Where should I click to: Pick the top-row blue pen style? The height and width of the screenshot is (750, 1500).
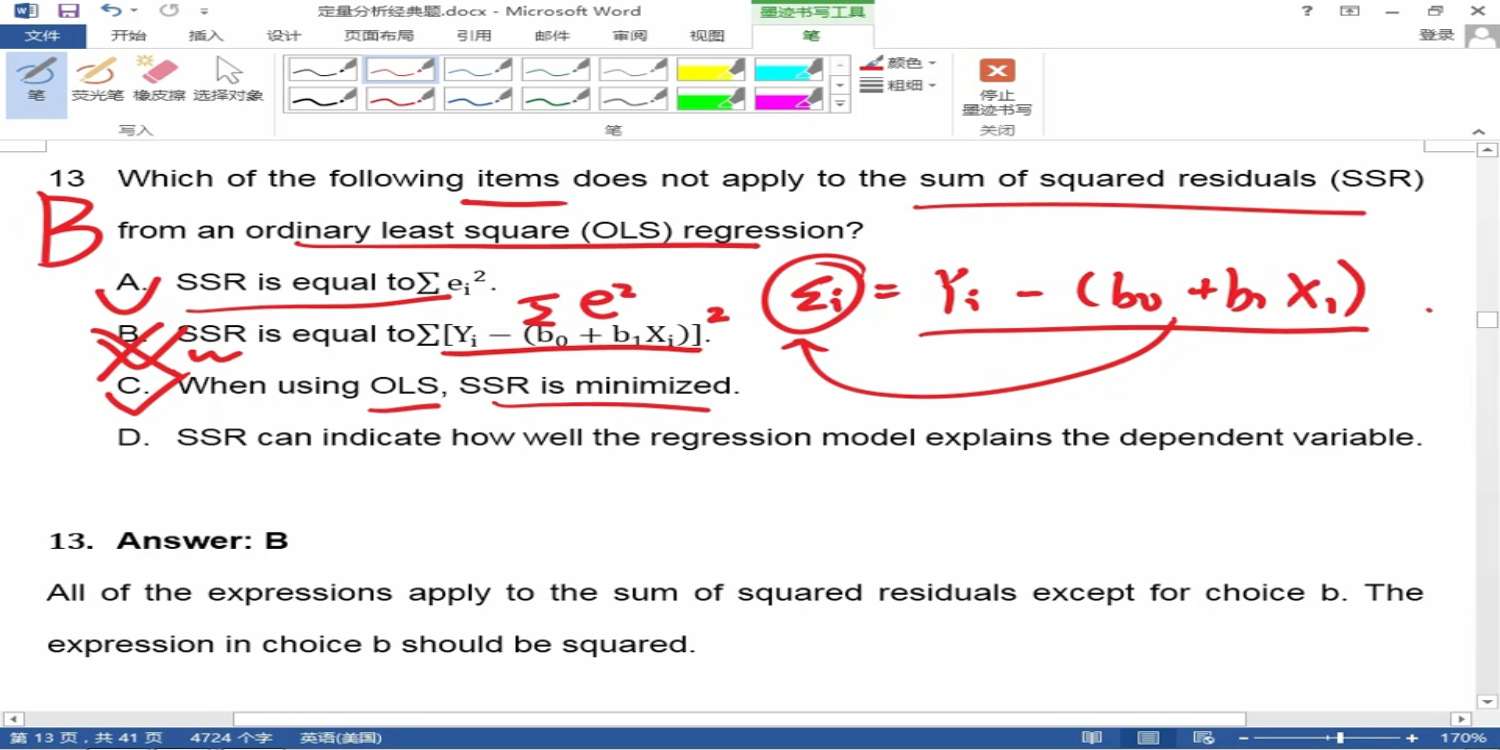[478, 70]
